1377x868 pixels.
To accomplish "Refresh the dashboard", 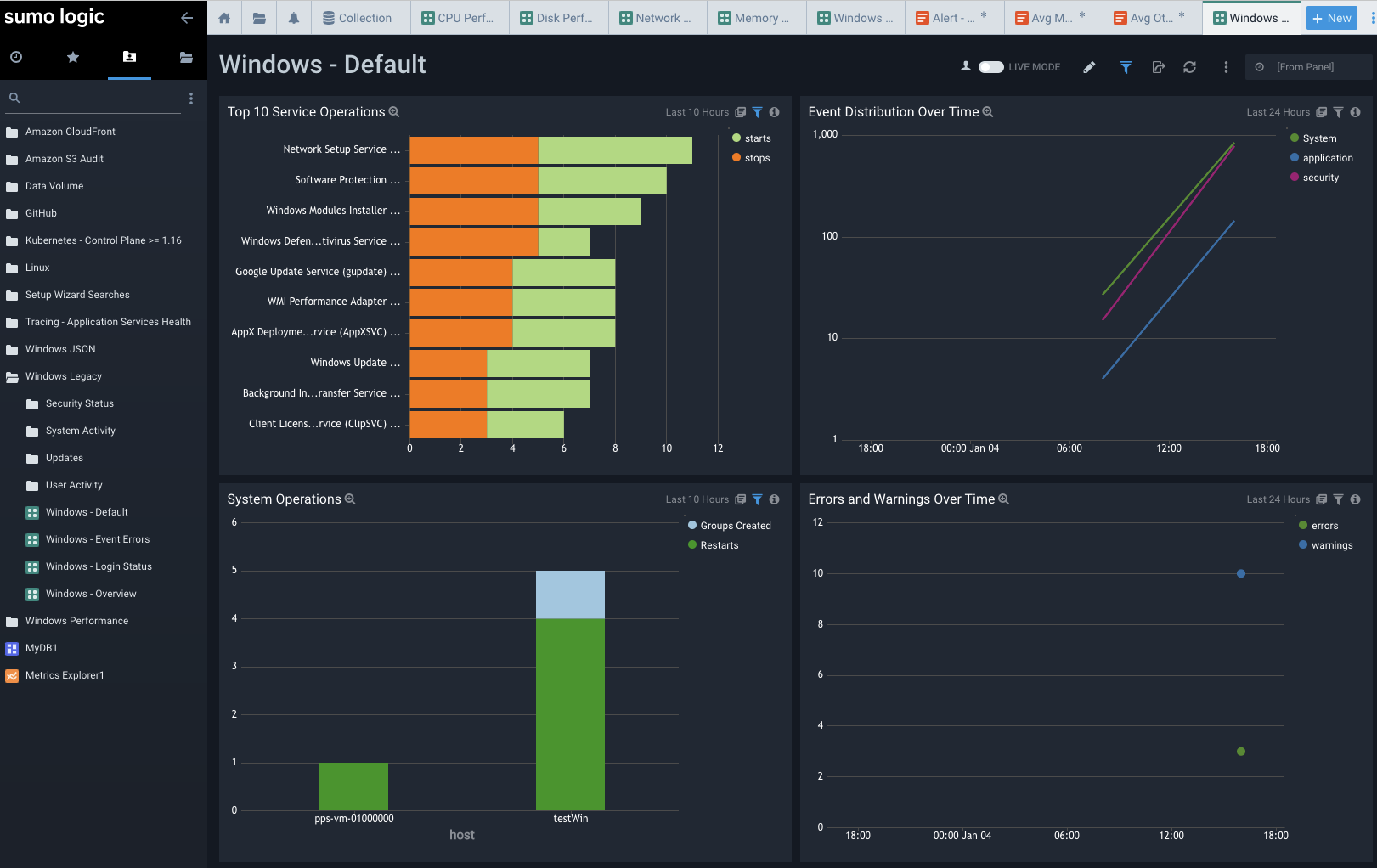I will point(1189,67).
